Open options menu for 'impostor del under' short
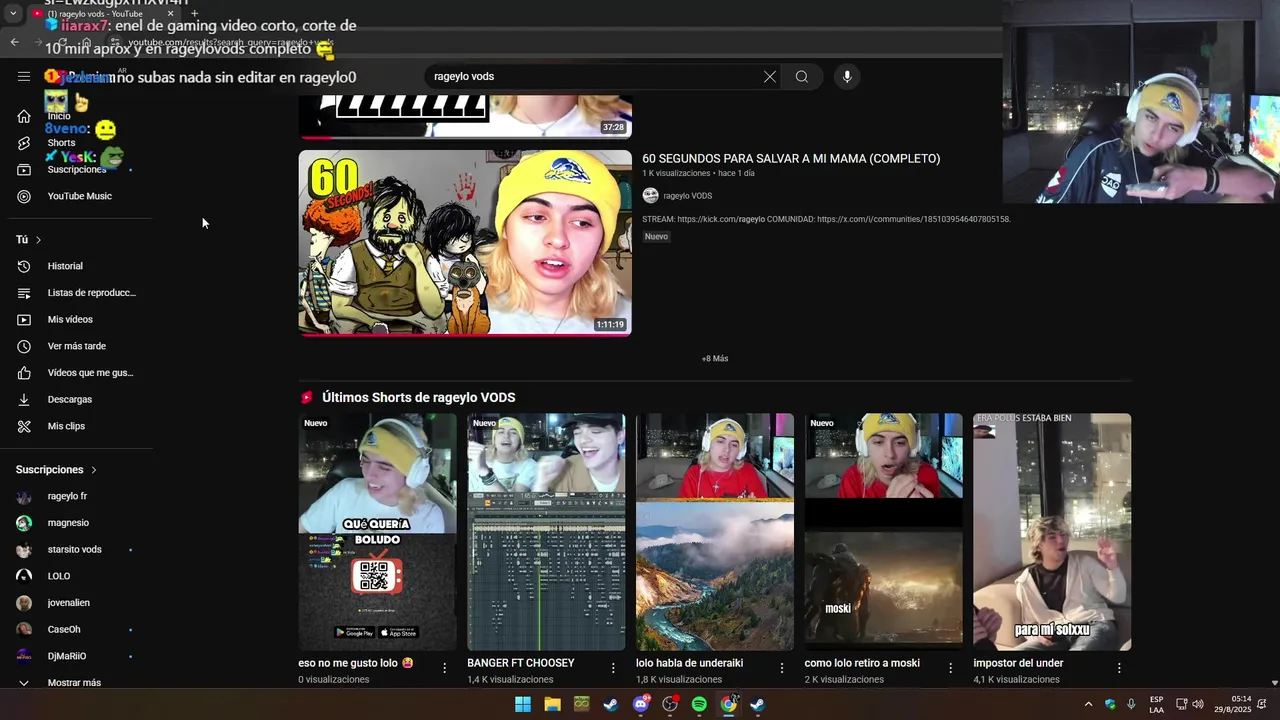Viewport: 1280px width, 720px height. click(x=1119, y=668)
